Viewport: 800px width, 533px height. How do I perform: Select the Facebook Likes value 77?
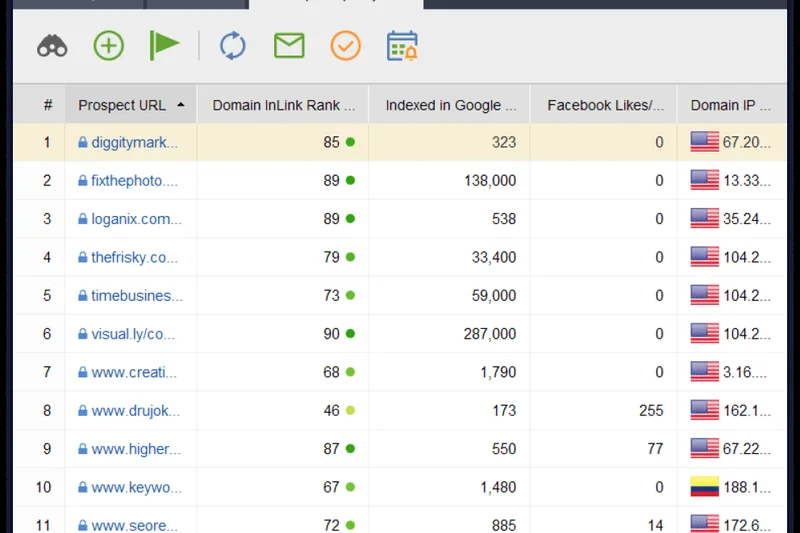655,448
